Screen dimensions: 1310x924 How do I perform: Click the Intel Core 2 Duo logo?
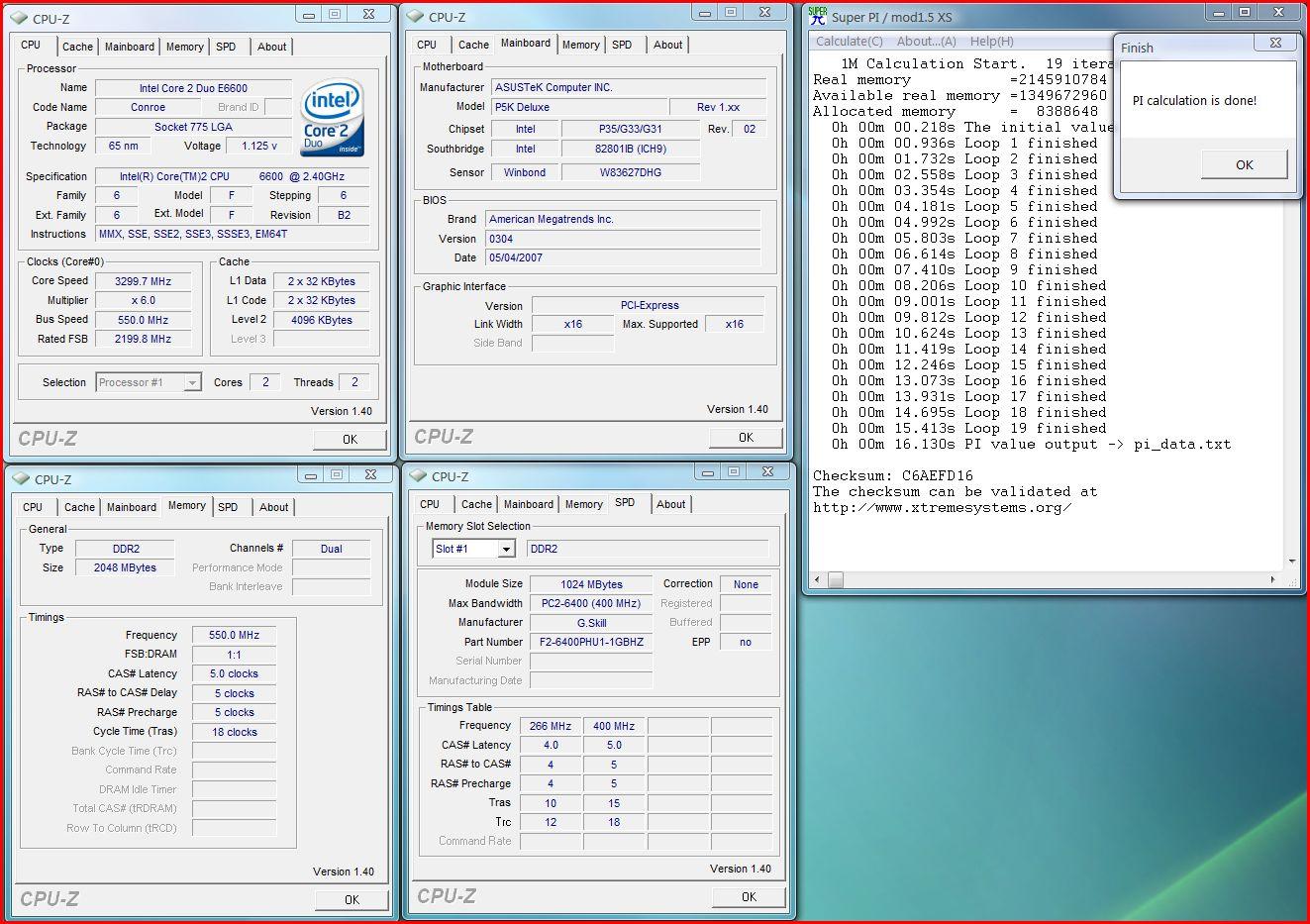pyautogui.click(x=333, y=116)
